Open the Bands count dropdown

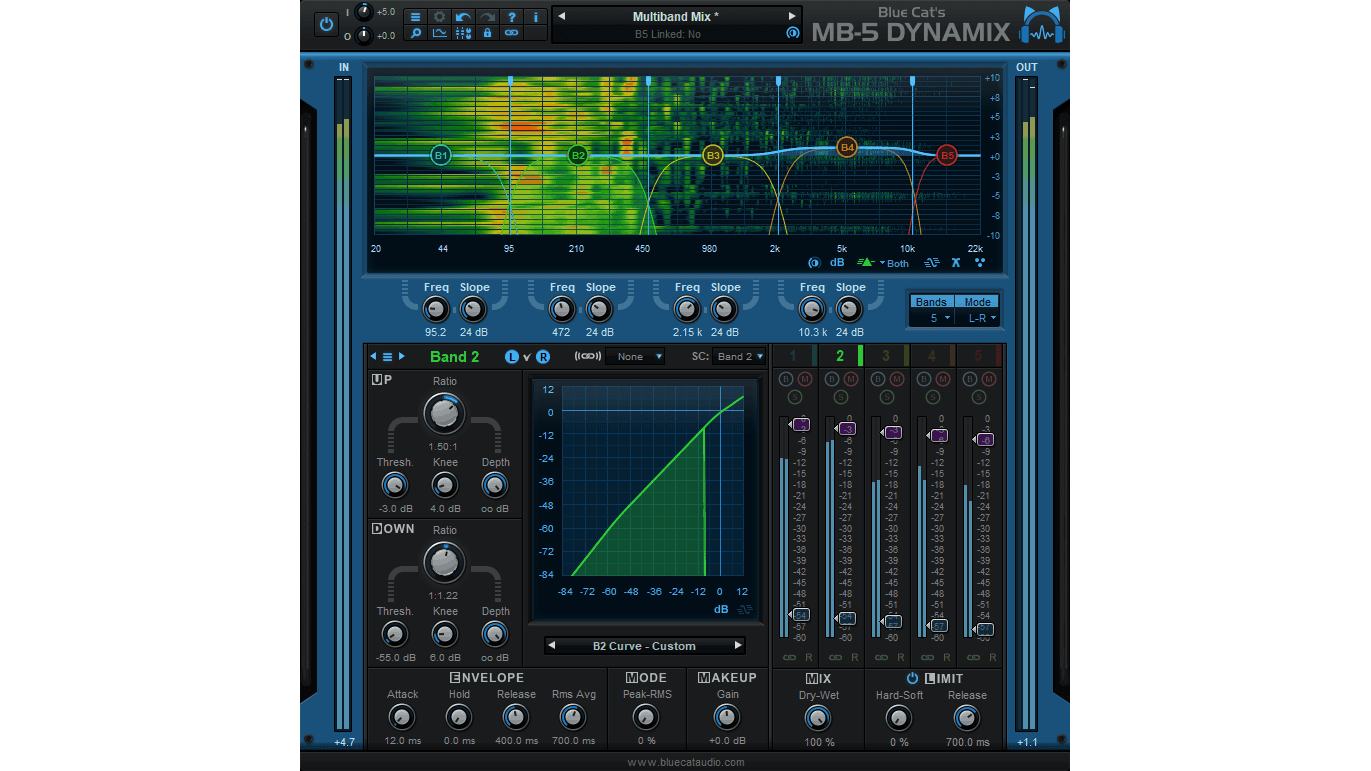932,318
